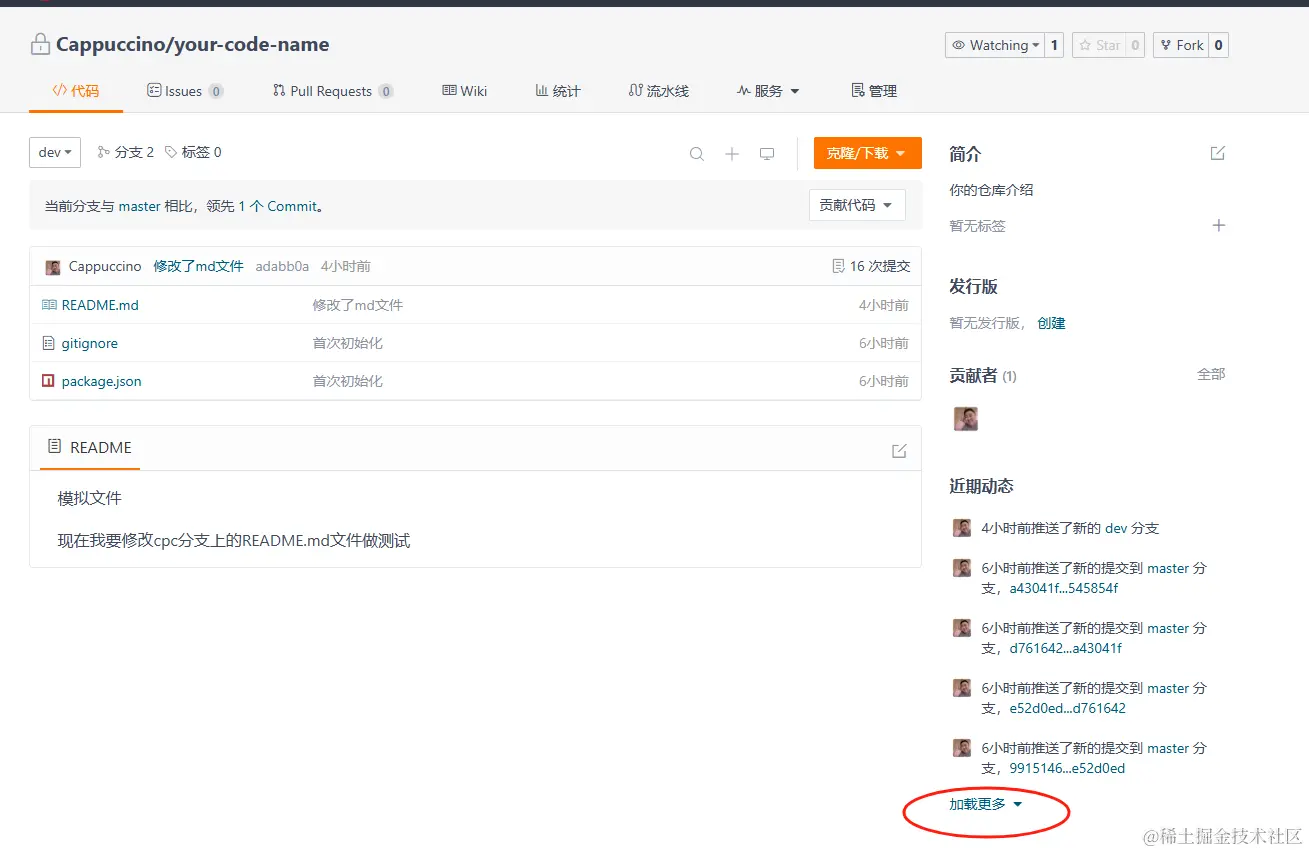This screenshot has width=1309, height=853.
Task: Click the 首次初始化 message in the package.json row
Action: click(348, 381)
